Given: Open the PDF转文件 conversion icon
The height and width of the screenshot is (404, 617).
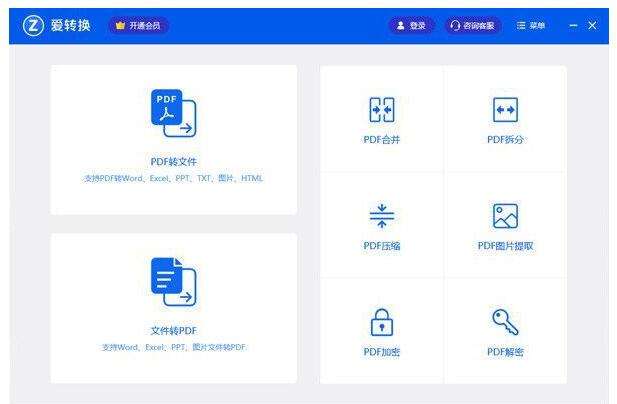Looking at the screenshot, I should point(174,113).
